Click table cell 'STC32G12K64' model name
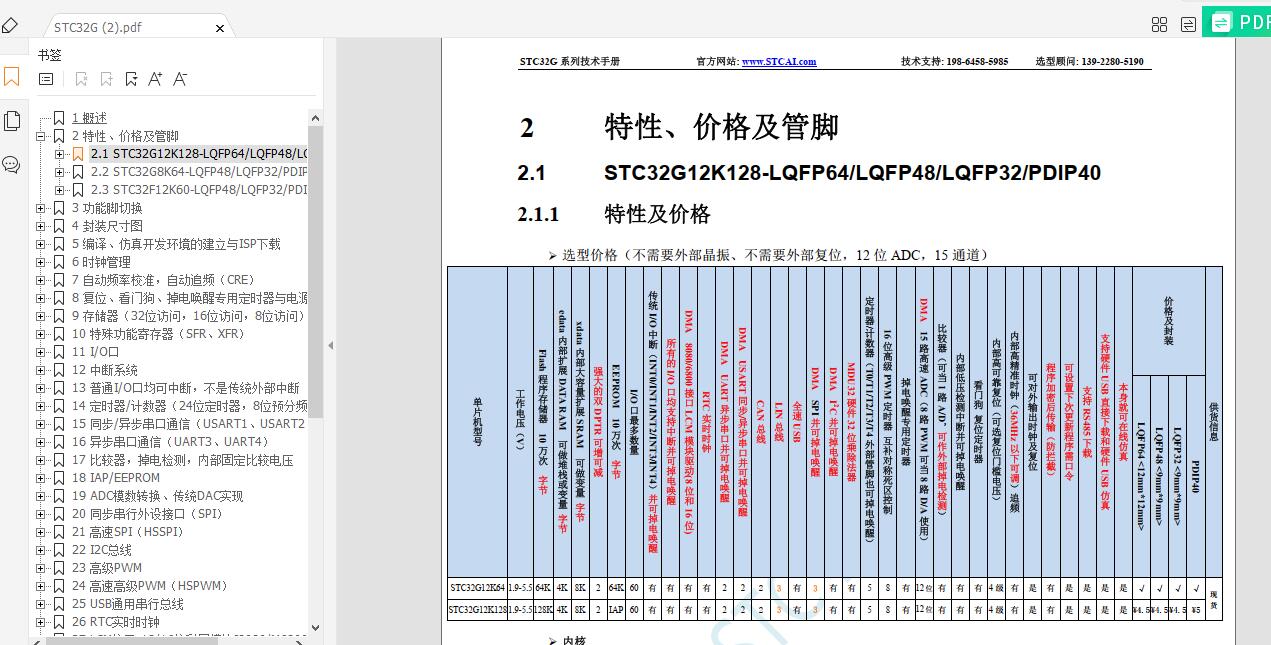Image resolution: width=1271 pixels, height=645 pixels. (x=477, y=588)
